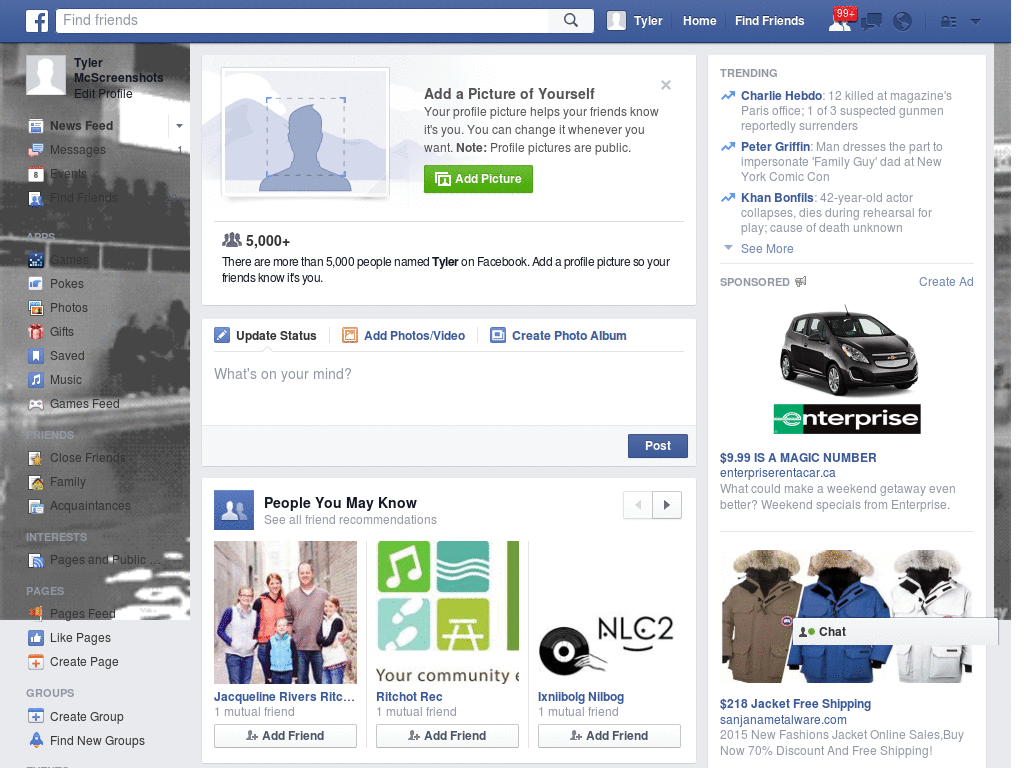Image resolution: width=1024 pixels, height=768 pixels.
Task: Click the Facebook logo icon
Action: click(37, 20)
